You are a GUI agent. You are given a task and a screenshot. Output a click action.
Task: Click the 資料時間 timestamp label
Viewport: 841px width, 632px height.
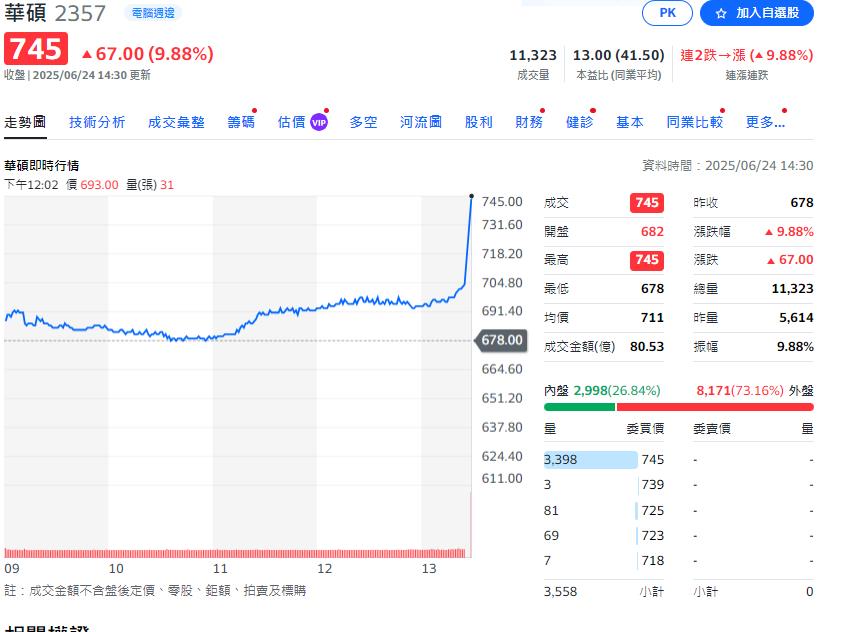pyautogui.click(x=728, y=166)
